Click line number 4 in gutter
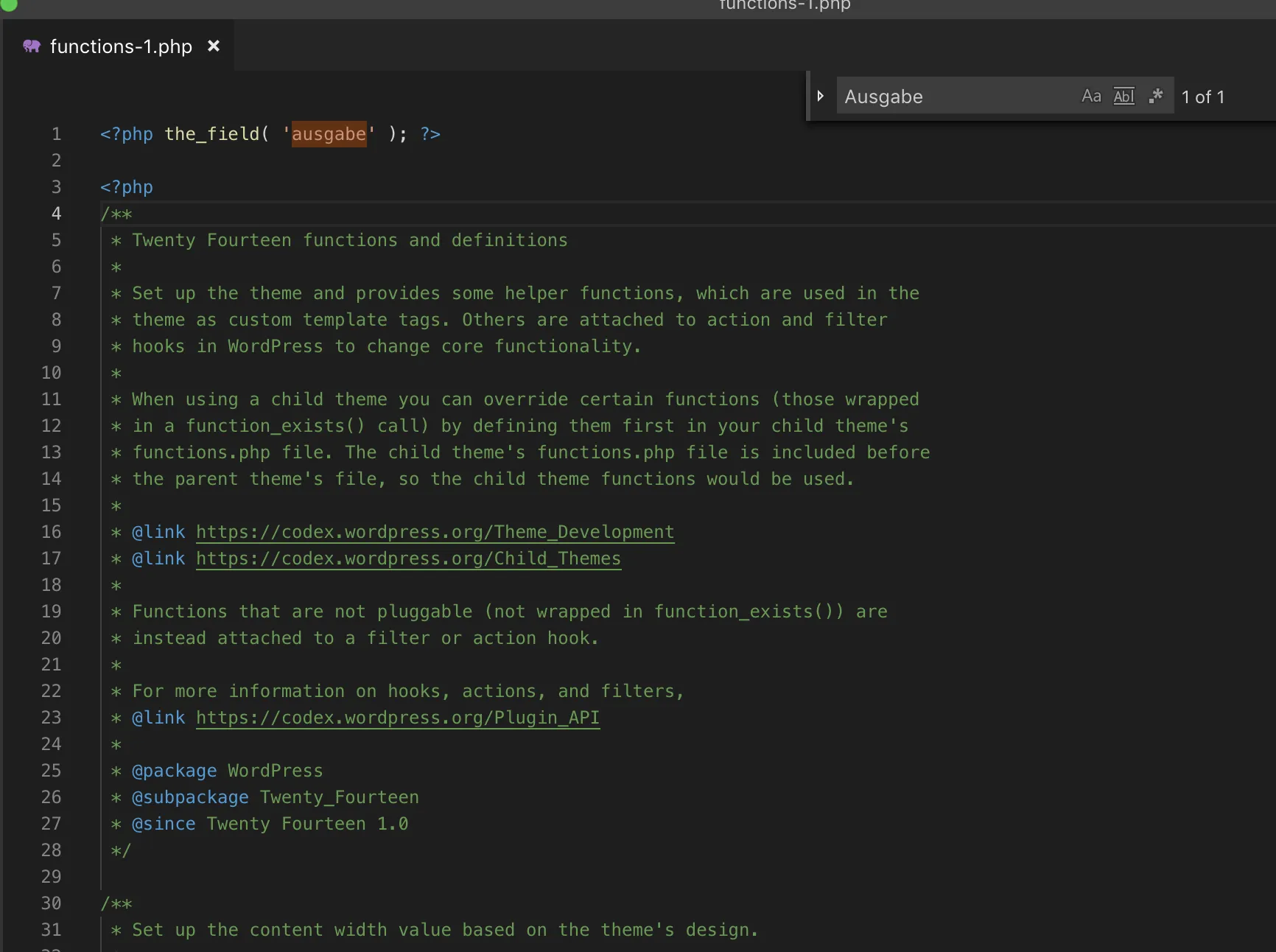The image size is (1276, 952). pyautogui.click(x=56, y=214)
